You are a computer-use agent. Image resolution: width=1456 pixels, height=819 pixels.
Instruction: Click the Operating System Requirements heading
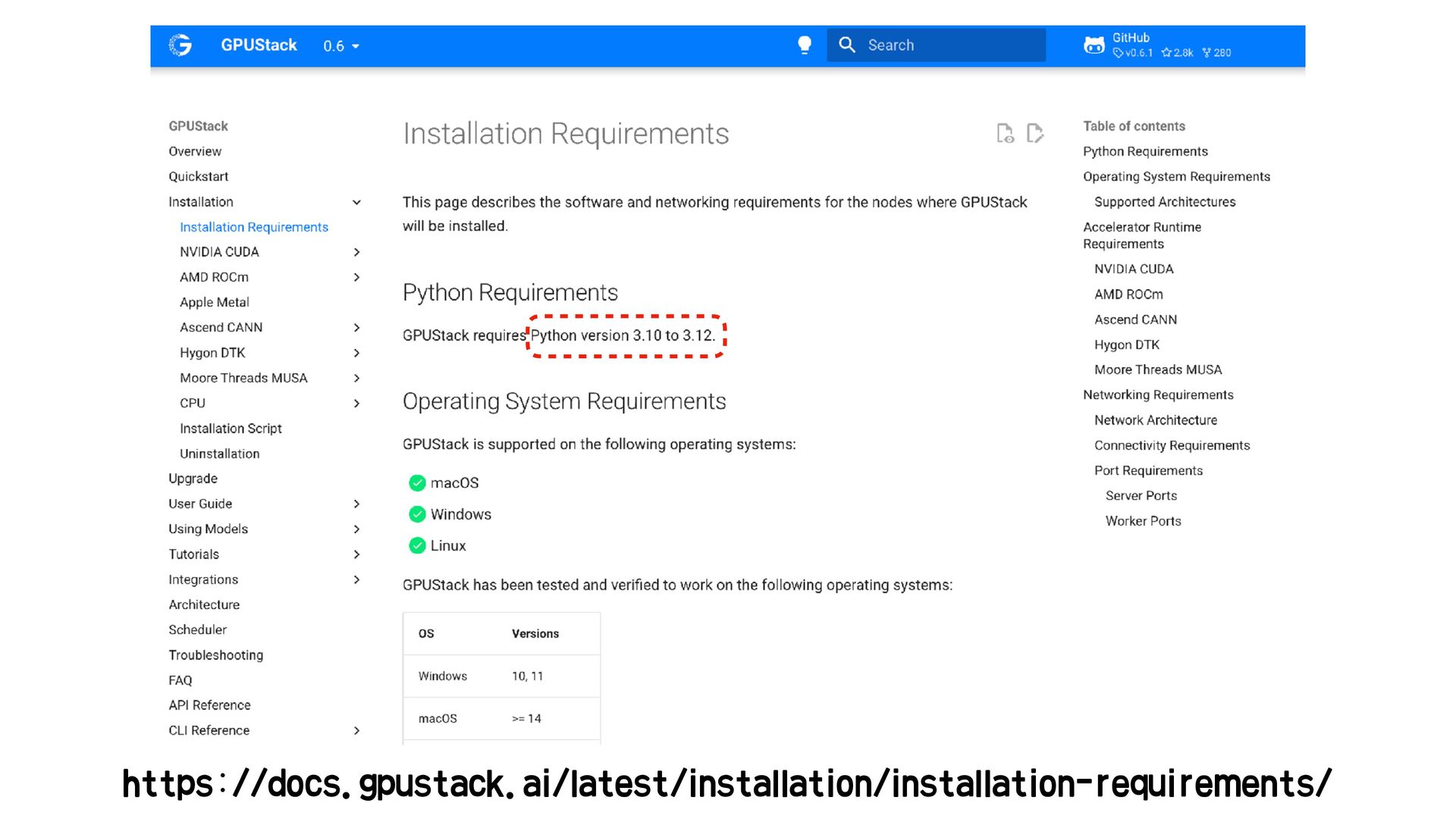pos(564,402)
